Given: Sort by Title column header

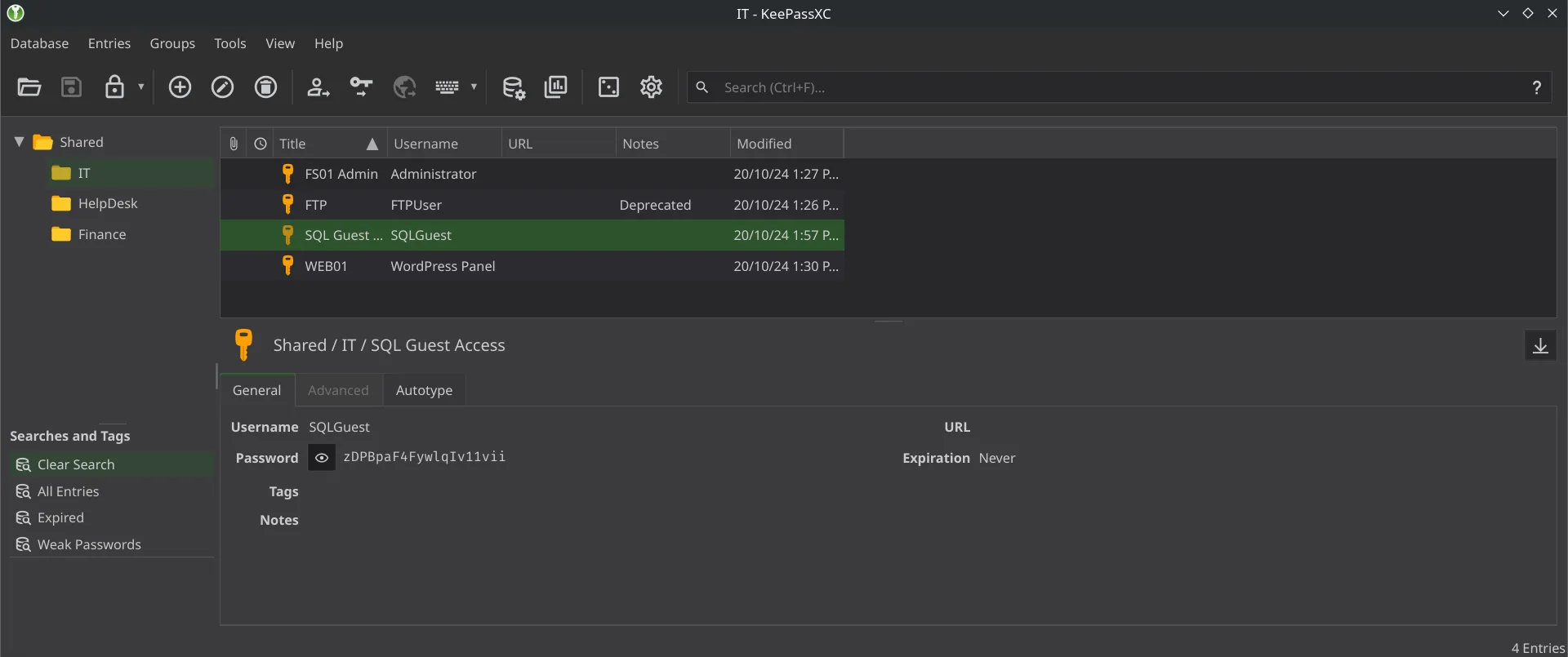Looking at the screenshot, I should (329, 144).
